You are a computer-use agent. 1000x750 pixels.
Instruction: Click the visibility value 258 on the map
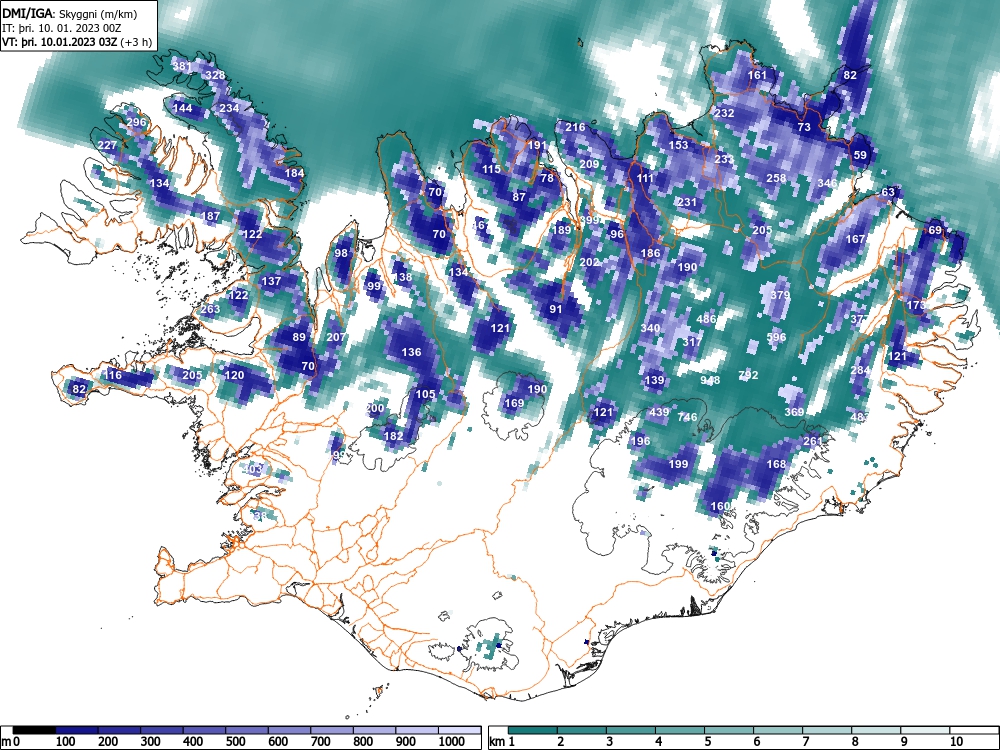pyautogui.click(x=776, y=178)
